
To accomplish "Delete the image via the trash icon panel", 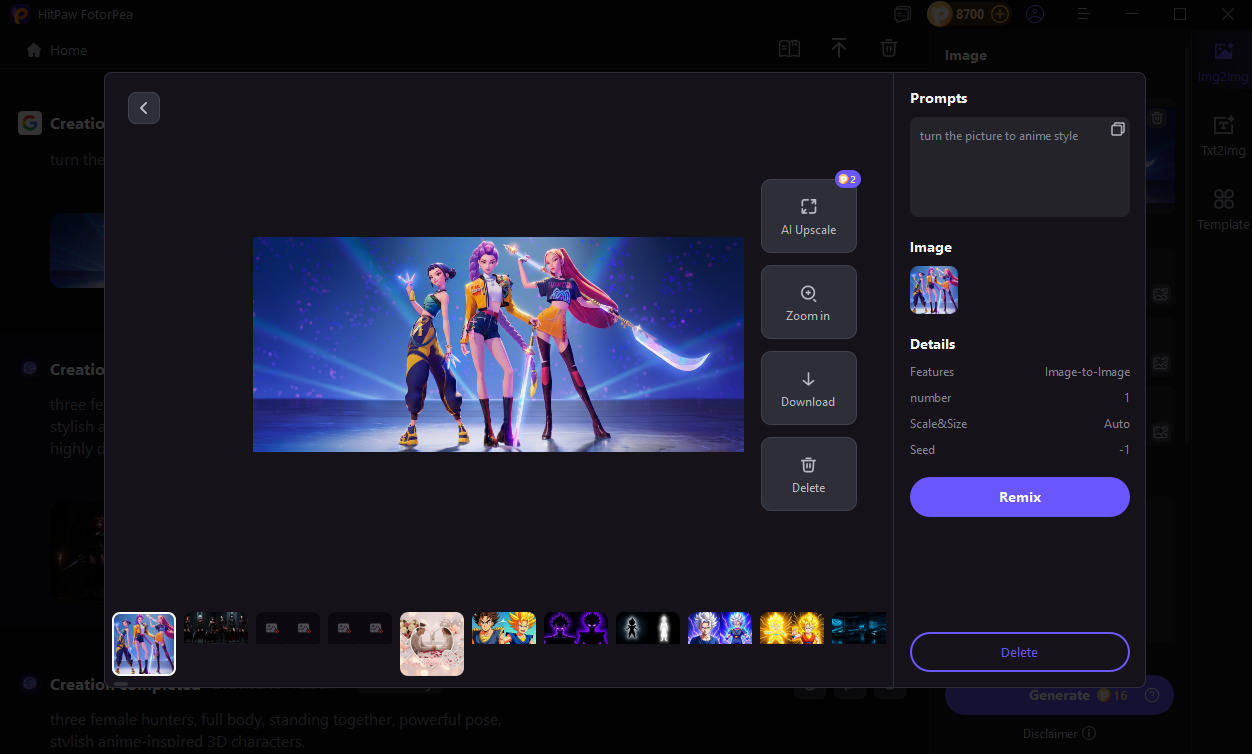I will tap(808, 473).
